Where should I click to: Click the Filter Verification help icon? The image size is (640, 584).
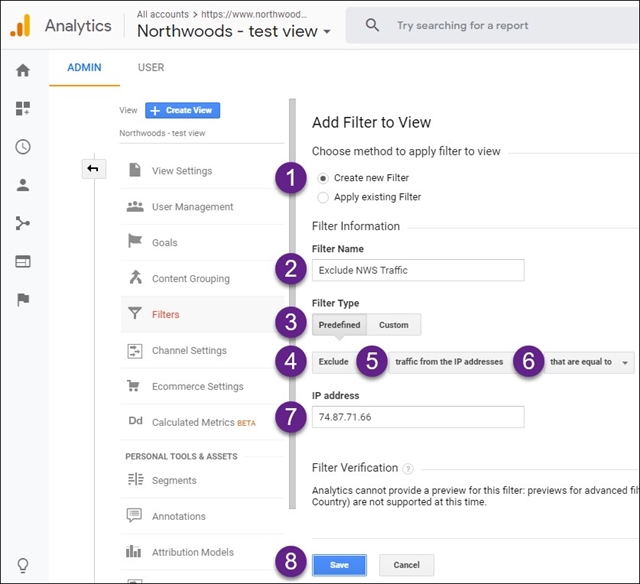point(408,469)
